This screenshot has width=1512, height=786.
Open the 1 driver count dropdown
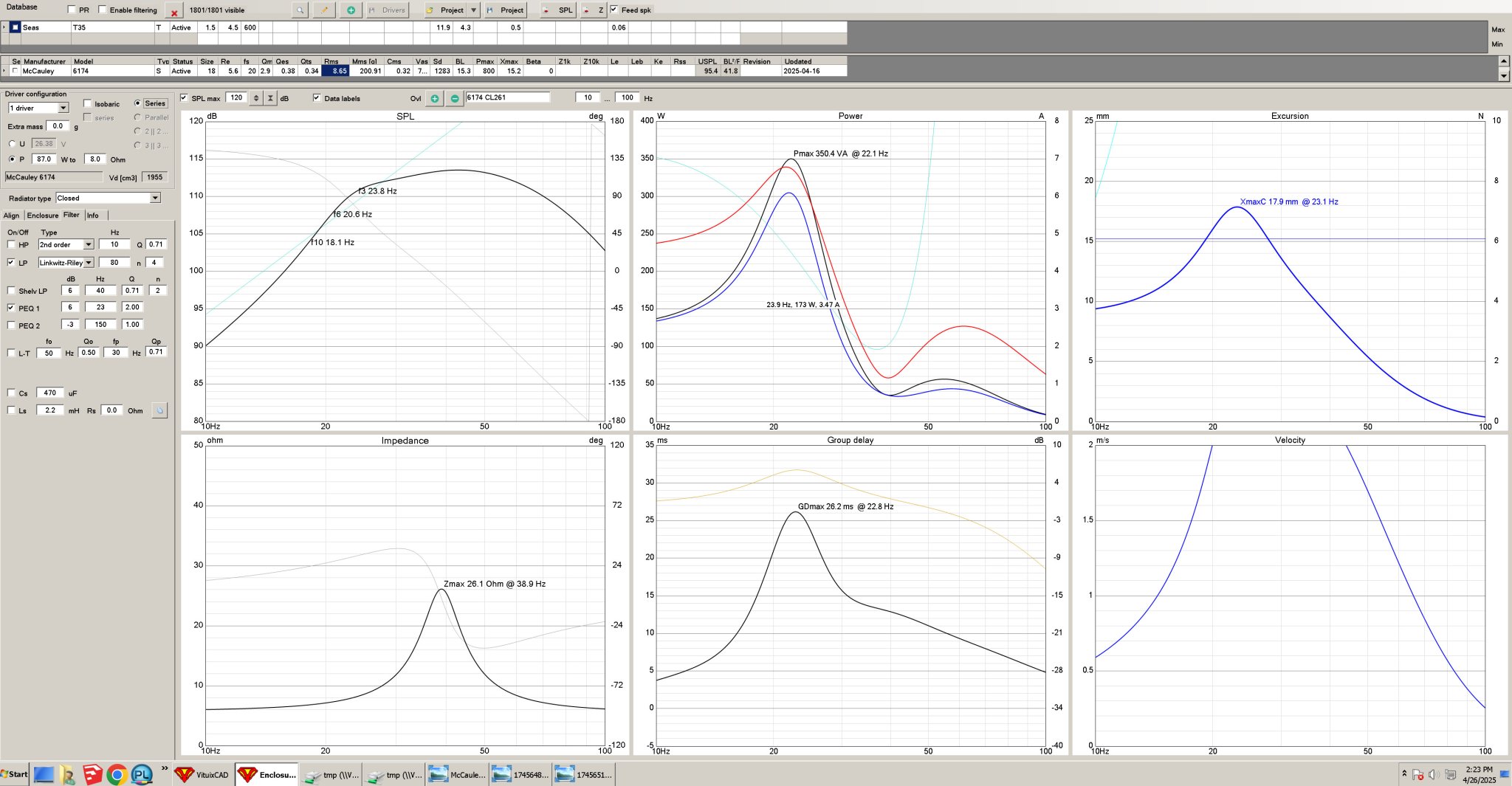63,108
